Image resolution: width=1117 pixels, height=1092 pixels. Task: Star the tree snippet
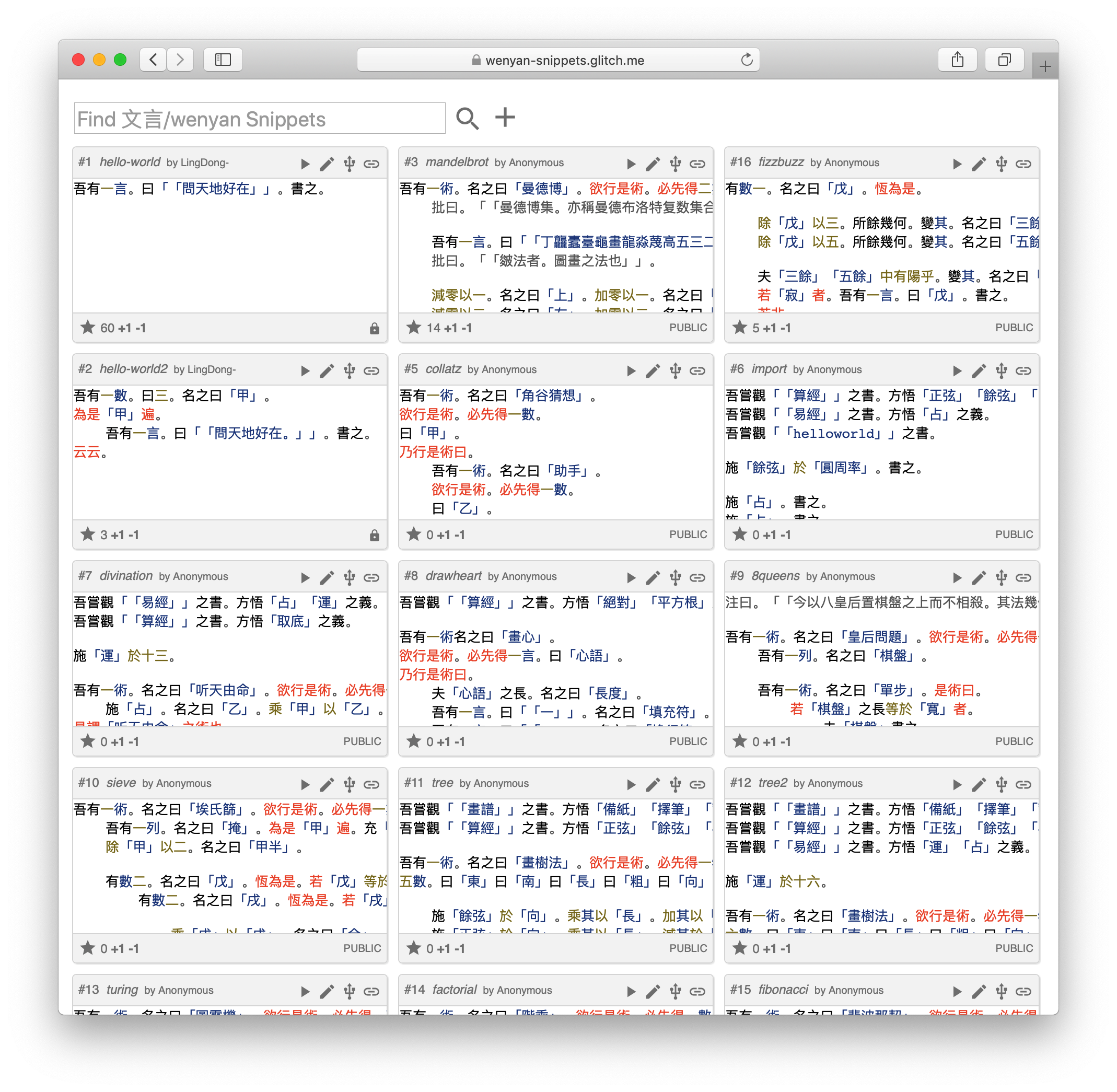(413, 949)
